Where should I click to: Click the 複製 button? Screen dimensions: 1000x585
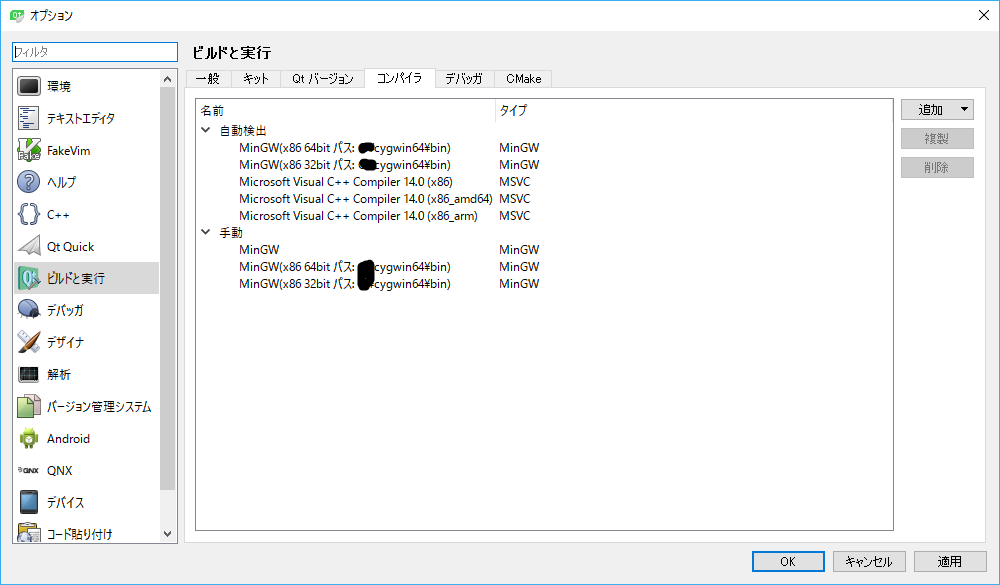[937, 138]
